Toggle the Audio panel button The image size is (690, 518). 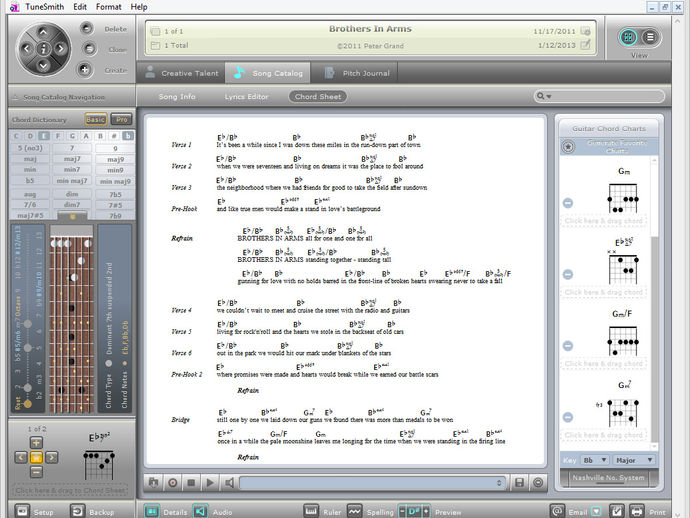point(200,511)
